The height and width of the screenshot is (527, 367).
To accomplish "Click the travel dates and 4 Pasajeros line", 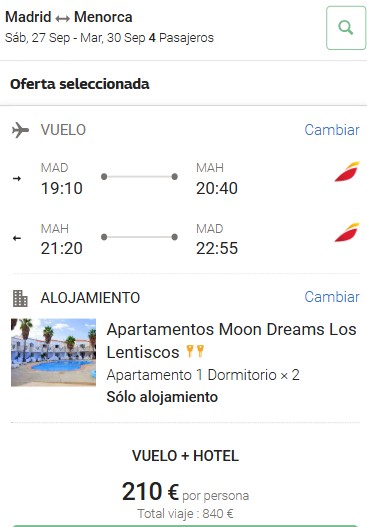I will click(x=109, y=38).
